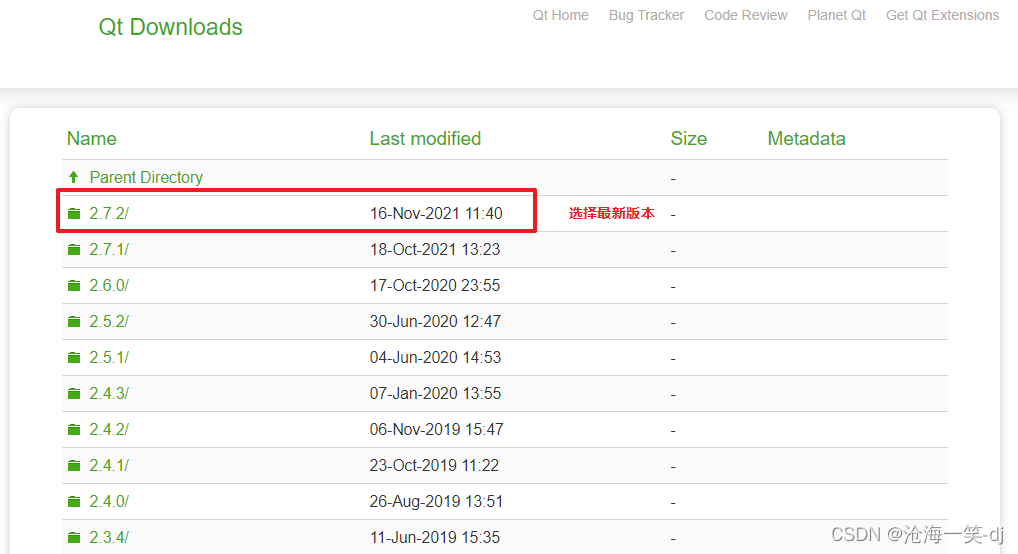Open the Qt Home navigation link
Image resolution: width=1018 pixels, height=554 pixels.
(560, 15)
